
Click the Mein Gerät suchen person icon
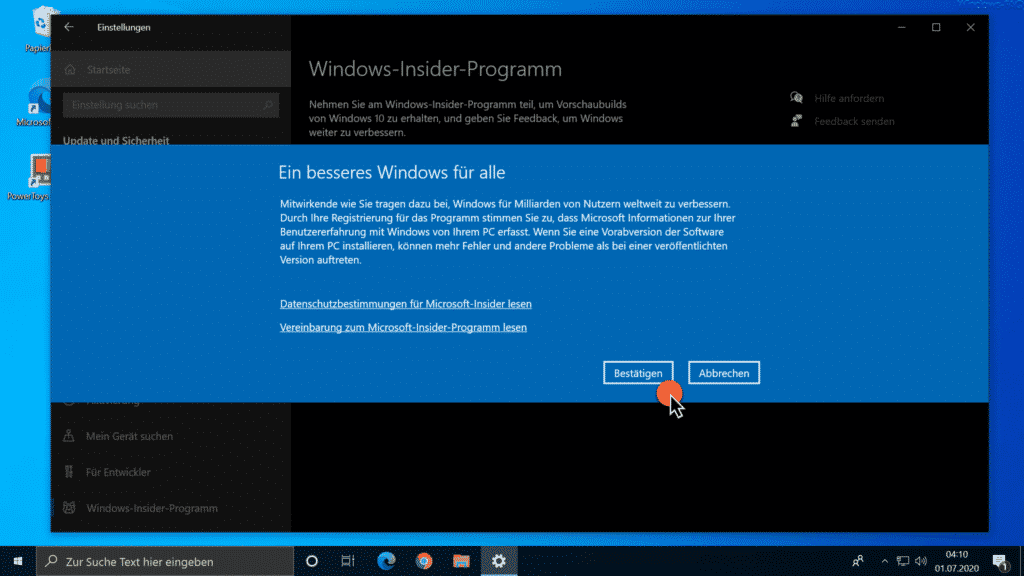(x=69, y=436)
